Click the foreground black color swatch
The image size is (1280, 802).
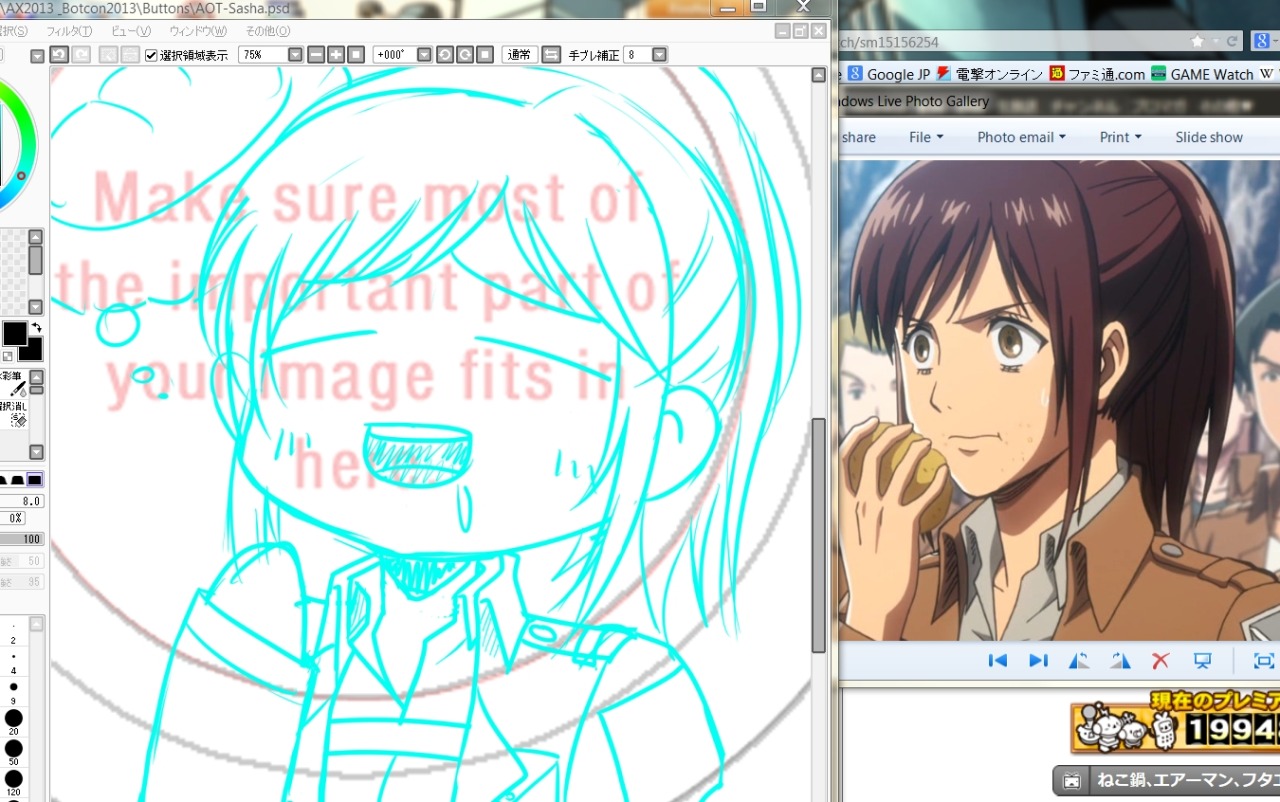(x=14, y=333)
